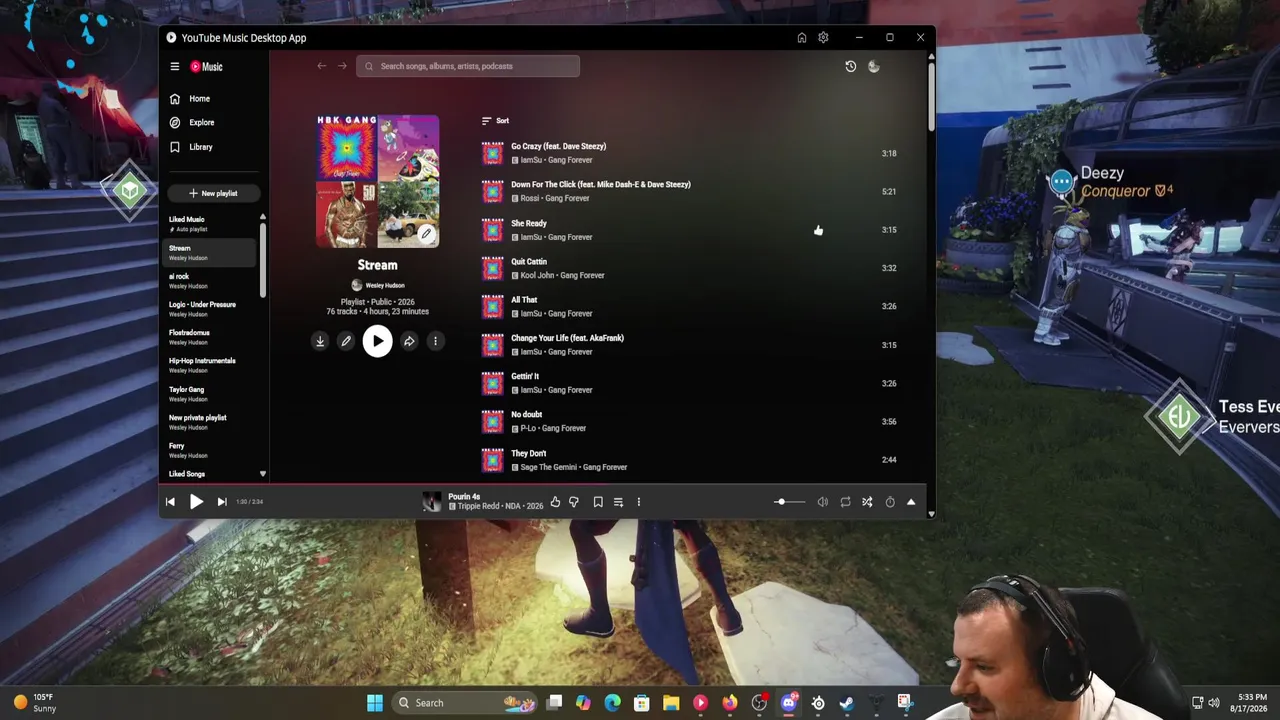Focus the search songs field
The width and height of the screenshot is (1280, 720).
coord(468,66)
